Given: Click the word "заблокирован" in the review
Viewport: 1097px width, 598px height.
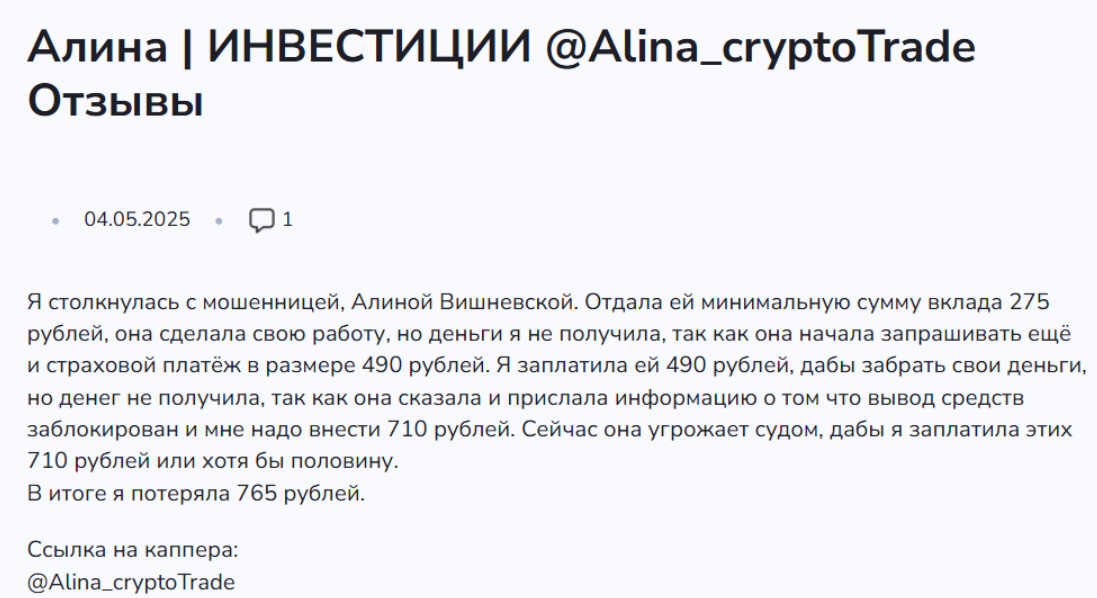Looking at the screenshot, I should click(x=96, y=430).
